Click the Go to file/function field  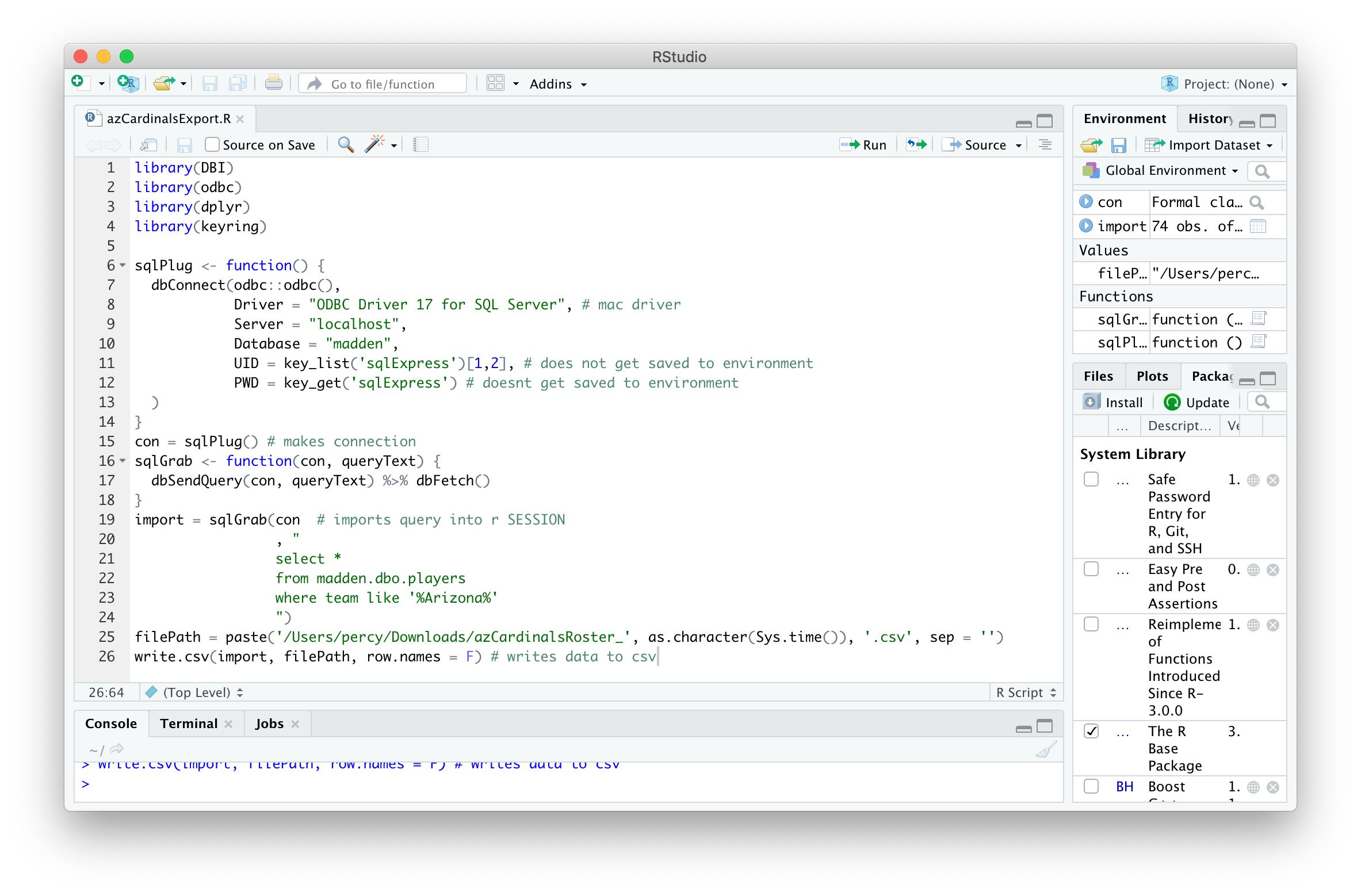coord(383,84)
